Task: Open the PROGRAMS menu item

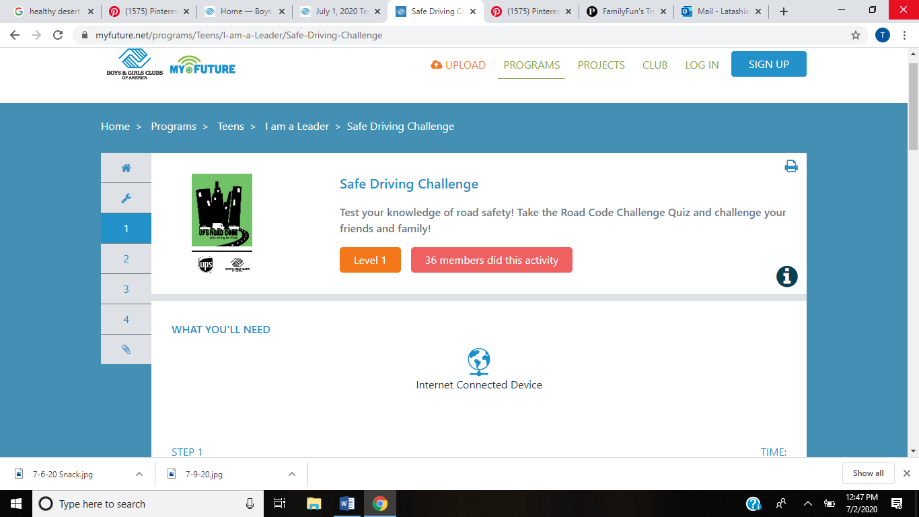Action: click(x=532, y=65)
